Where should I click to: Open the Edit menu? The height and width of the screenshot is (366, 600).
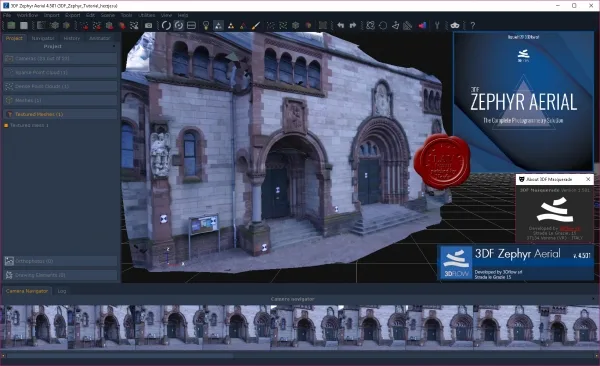tap(90, 15)
